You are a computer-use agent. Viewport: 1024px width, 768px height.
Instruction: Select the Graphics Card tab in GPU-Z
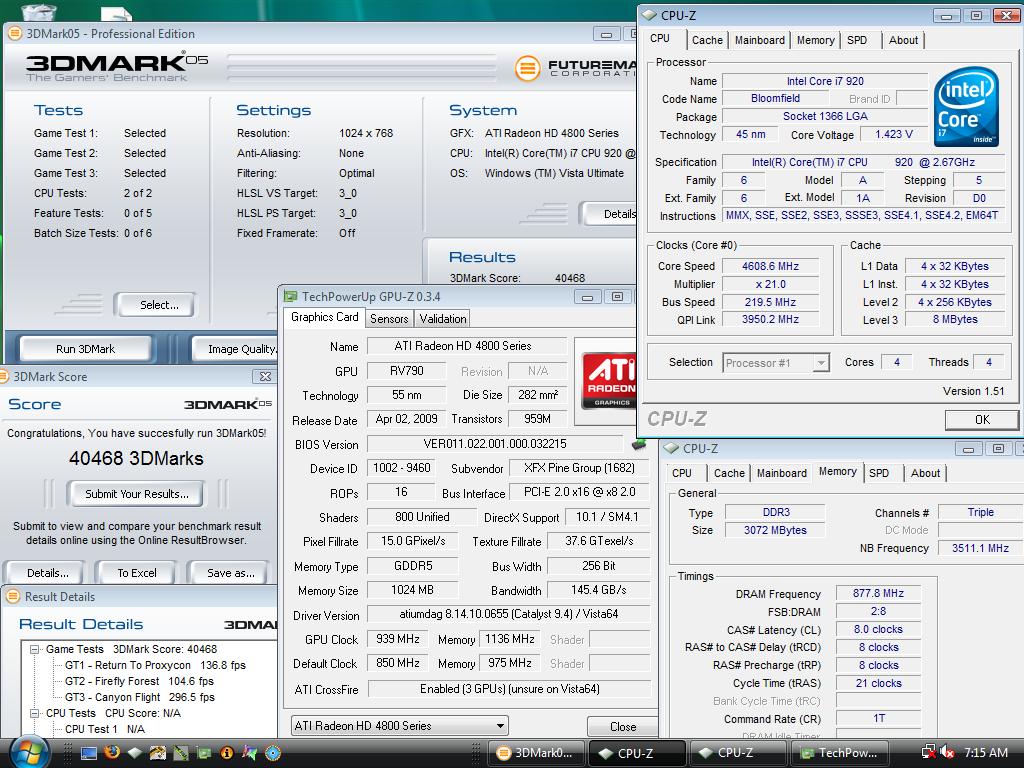[325, 317]
